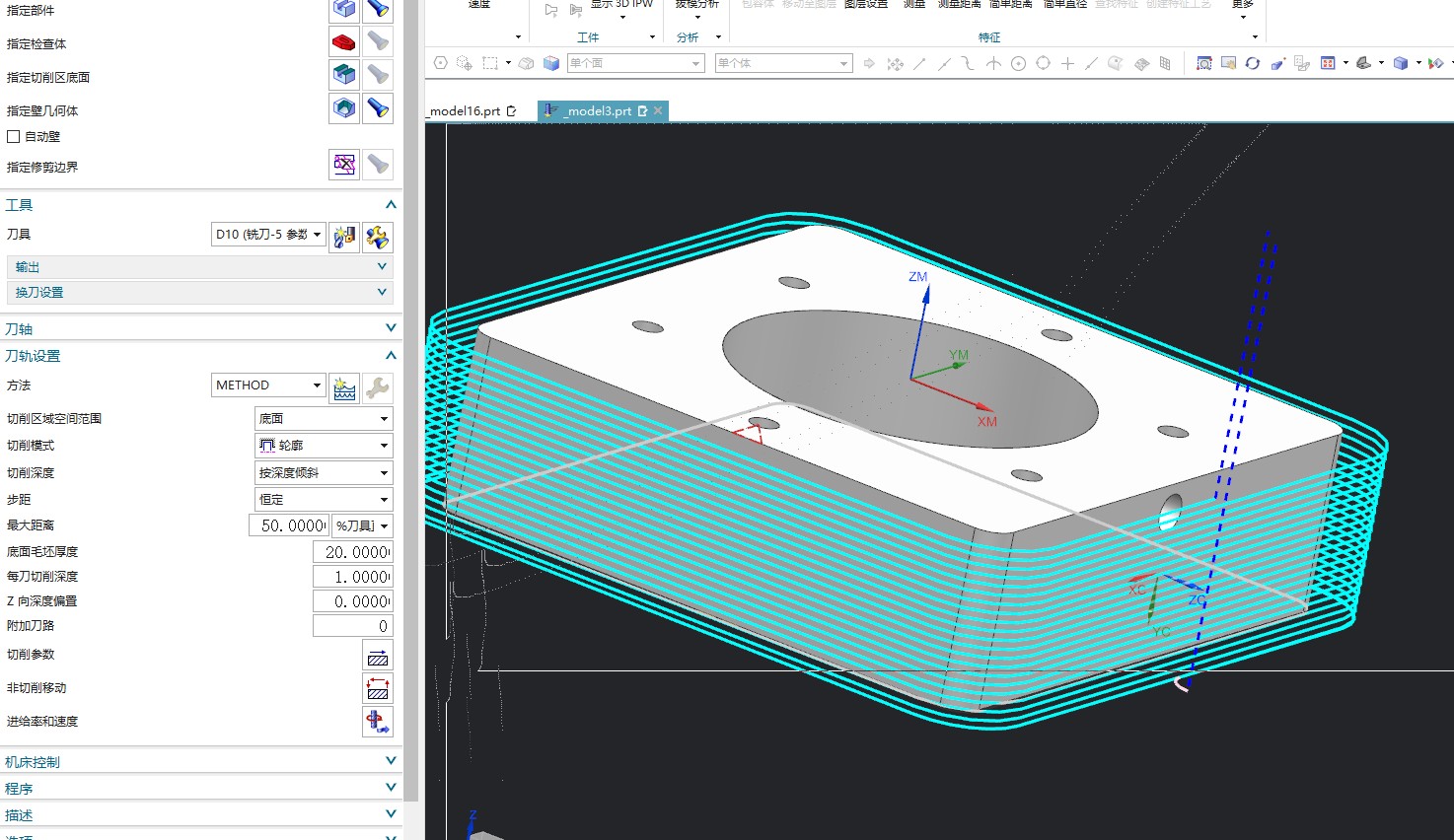Collapse the 工具 section

coord(391,205)
